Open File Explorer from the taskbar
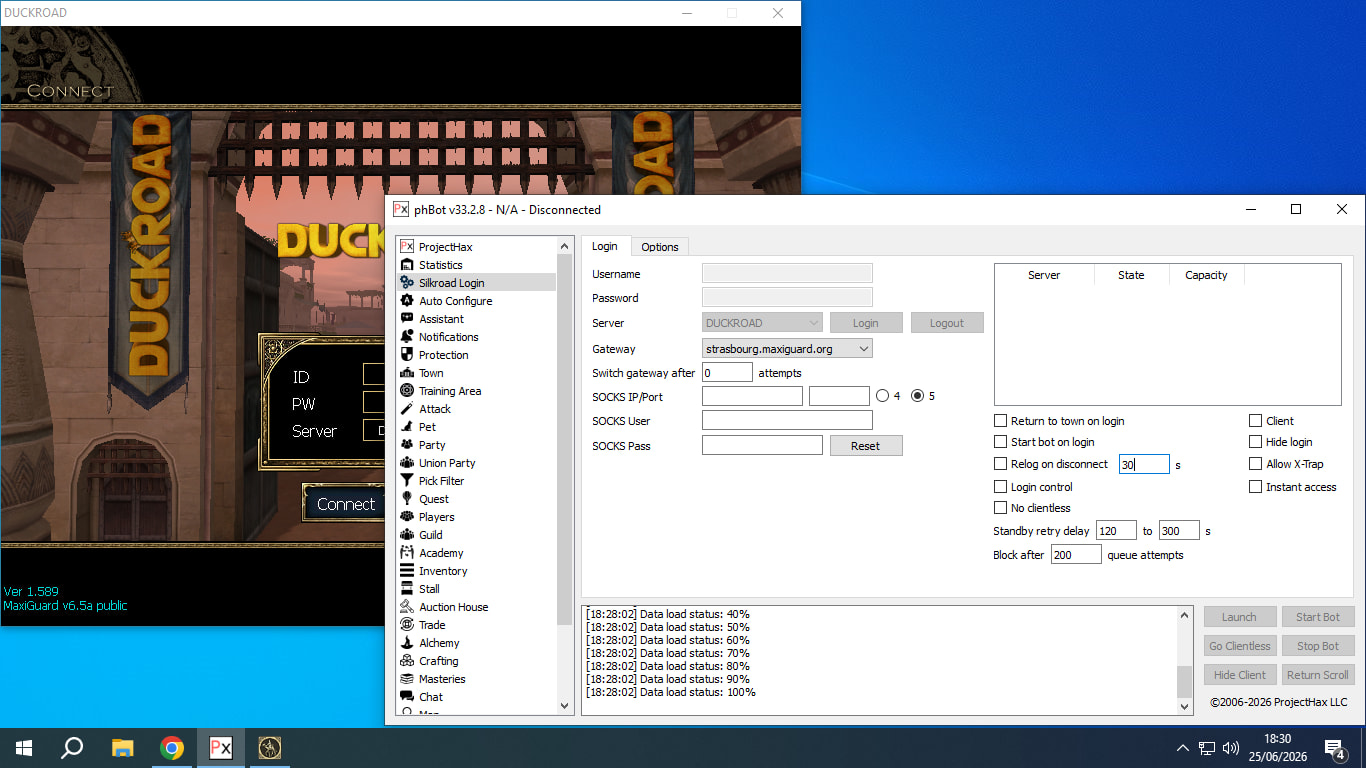 pyautogui.click(x=122, y=748)
